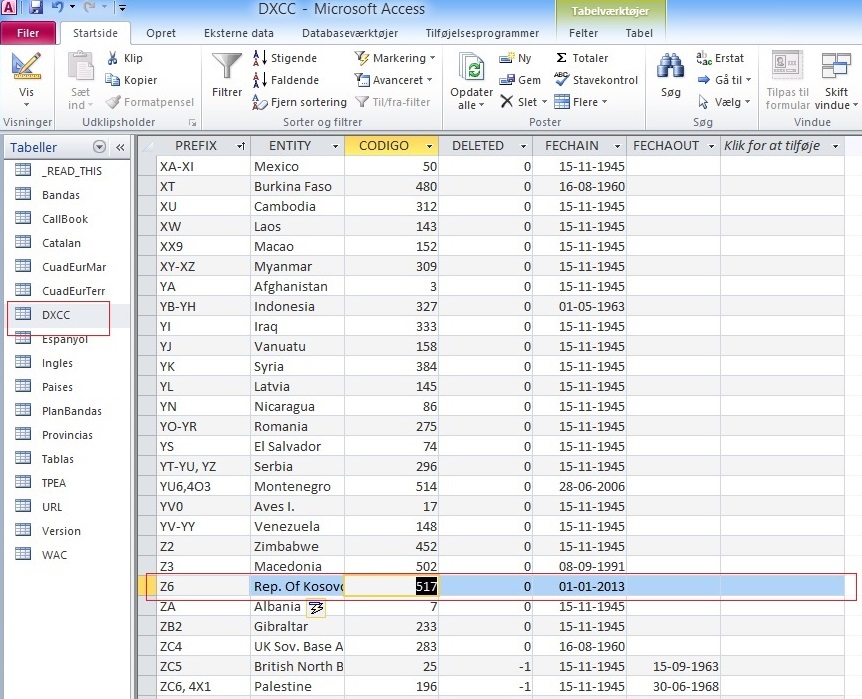
Task: Click the PREFIX column header
Action: 196,146
